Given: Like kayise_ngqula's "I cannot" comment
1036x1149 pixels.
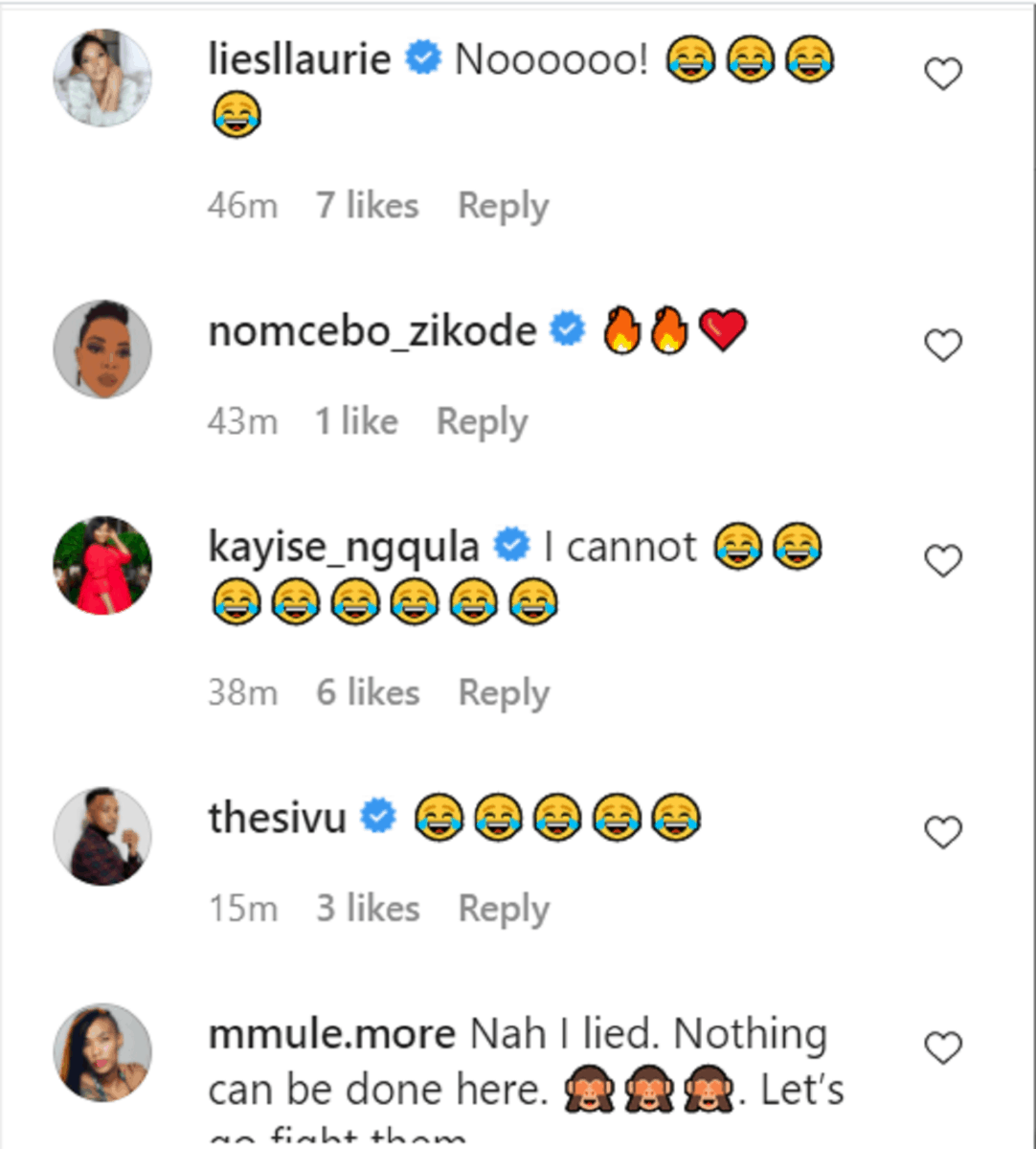Looking at the screenshot, I should [943, 561].
